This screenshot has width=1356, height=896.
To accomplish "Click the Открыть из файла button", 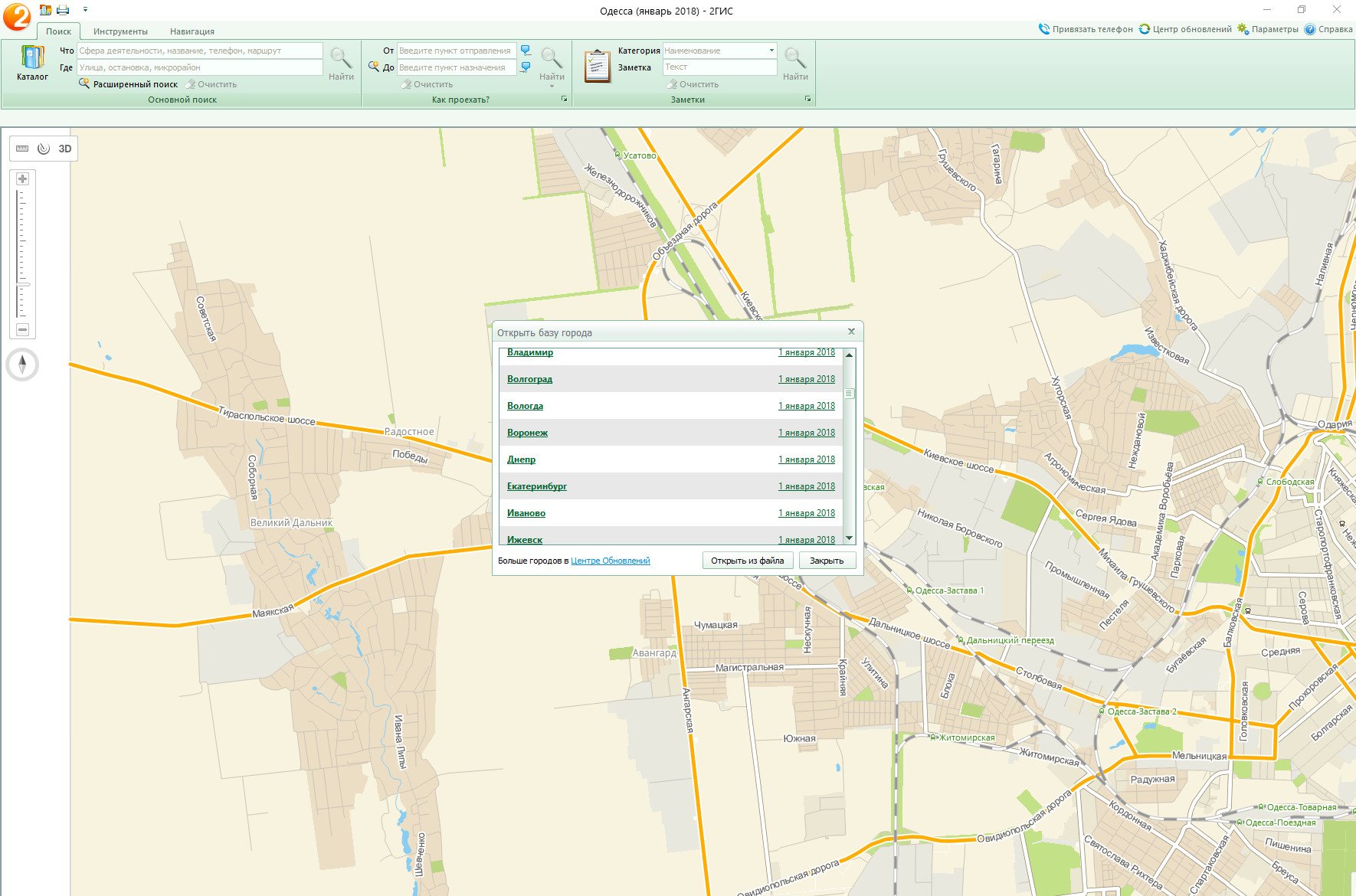I will pos(747,561).
